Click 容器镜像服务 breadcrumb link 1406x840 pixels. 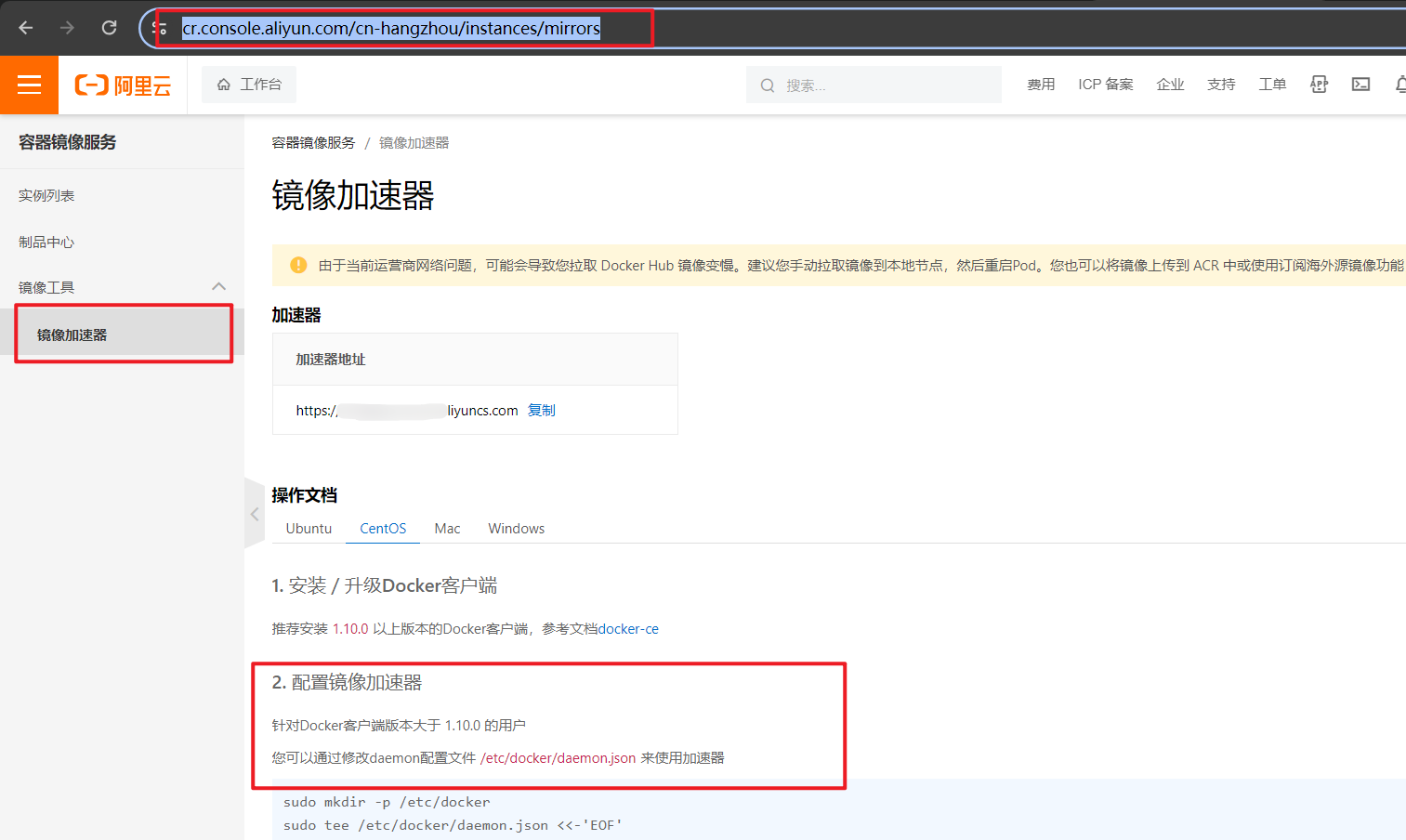[x=313, y=142]
